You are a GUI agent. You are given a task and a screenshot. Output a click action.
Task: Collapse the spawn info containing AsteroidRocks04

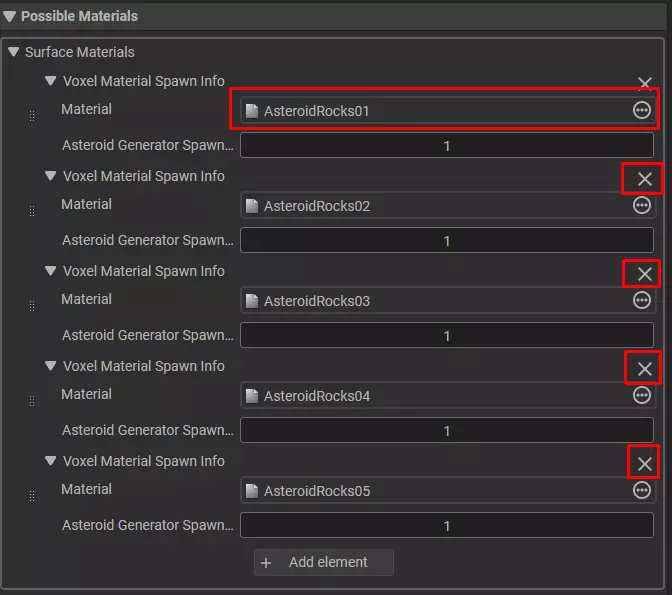pyautogui.click(x=51, y=367)
